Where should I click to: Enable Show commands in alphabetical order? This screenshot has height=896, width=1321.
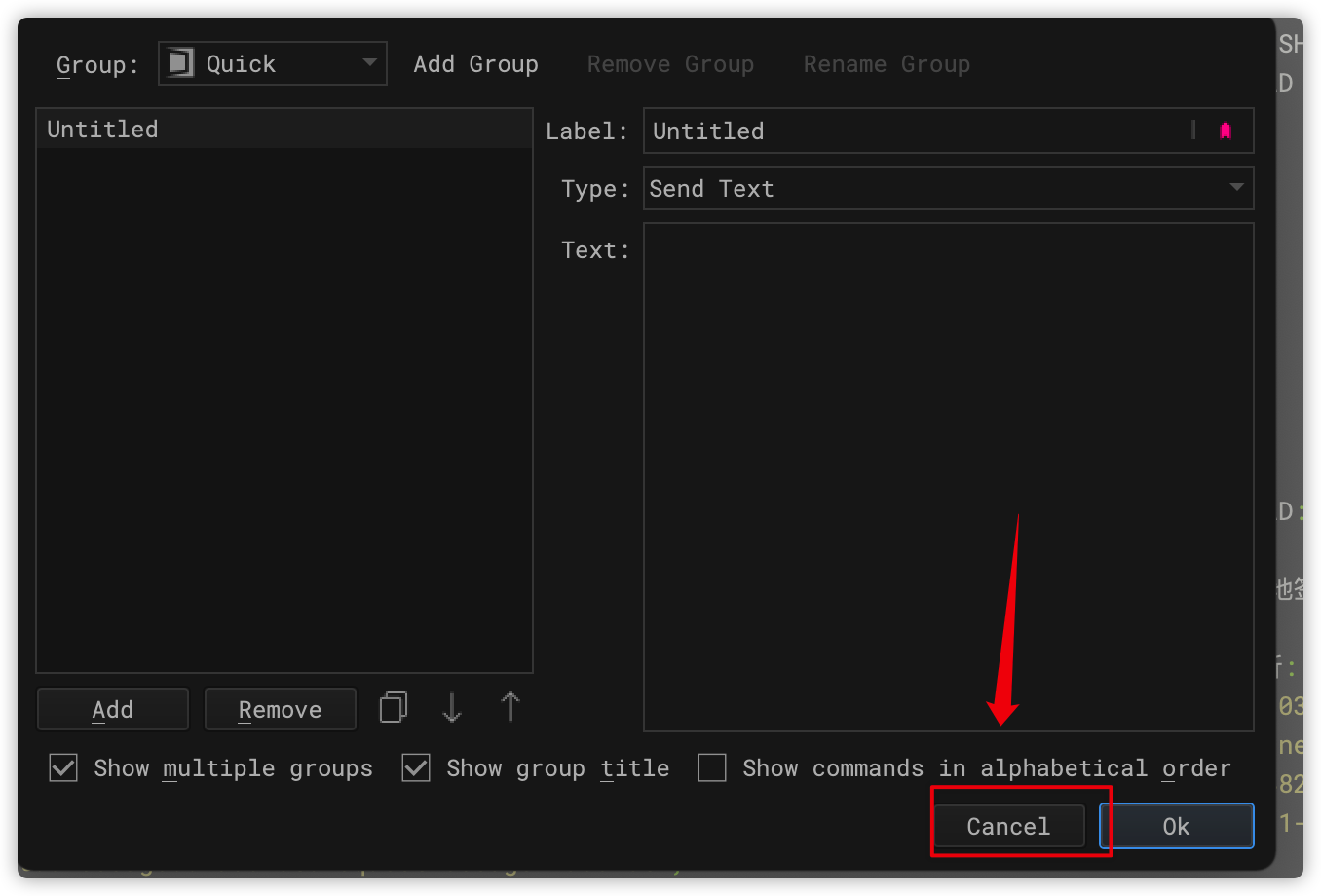(712, 767)
